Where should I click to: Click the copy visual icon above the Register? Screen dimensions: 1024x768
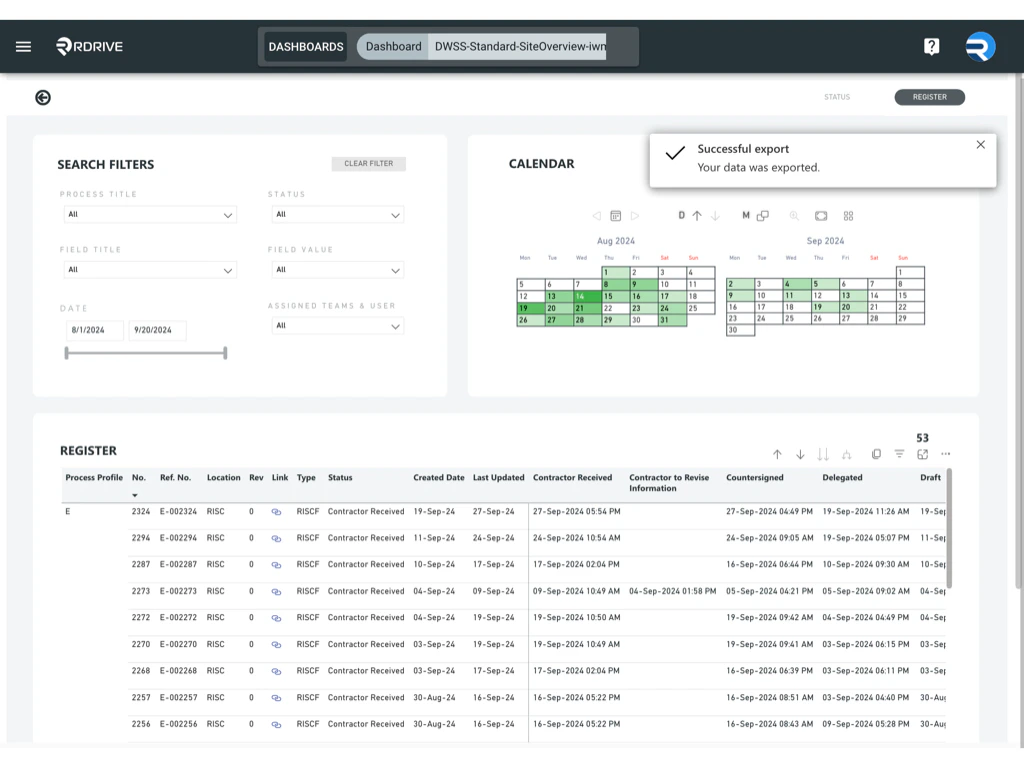click(877, 453)
